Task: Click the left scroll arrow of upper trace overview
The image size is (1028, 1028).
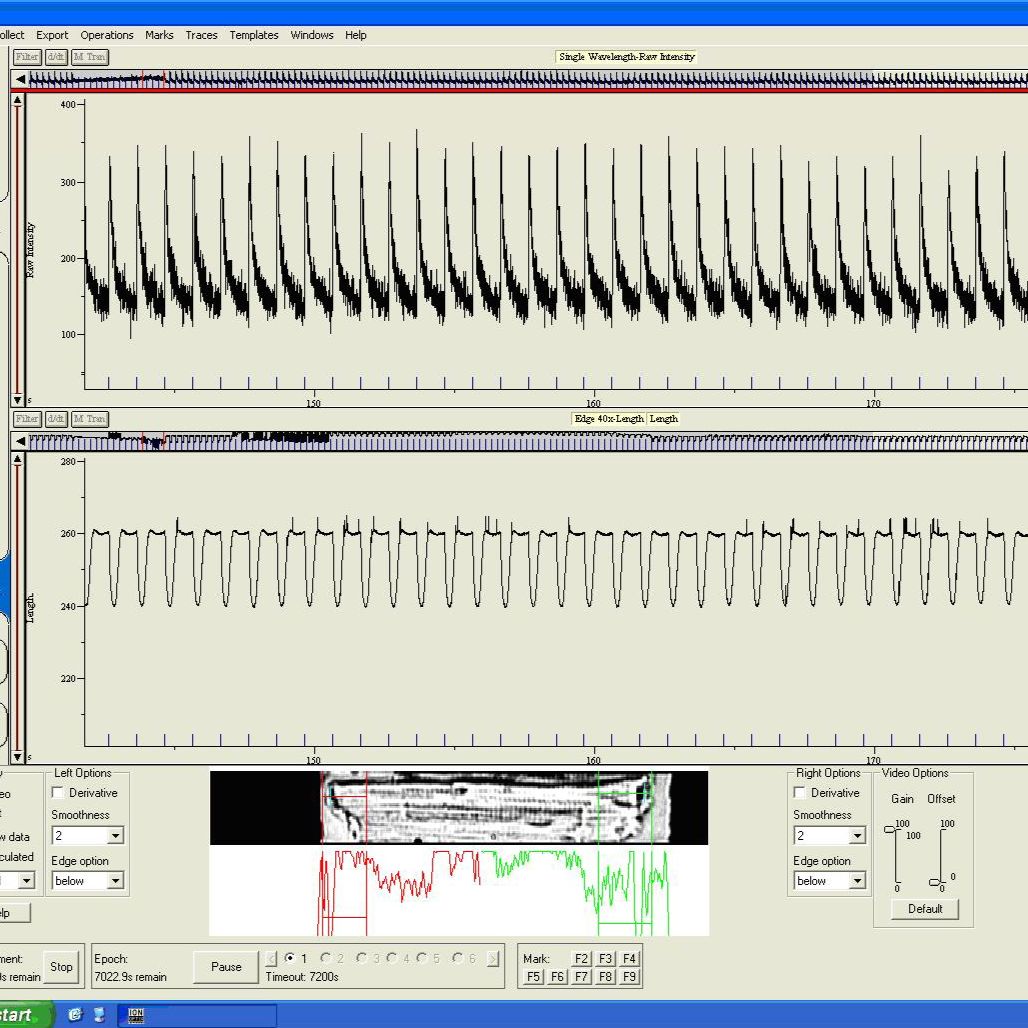Action: point(20,79)
